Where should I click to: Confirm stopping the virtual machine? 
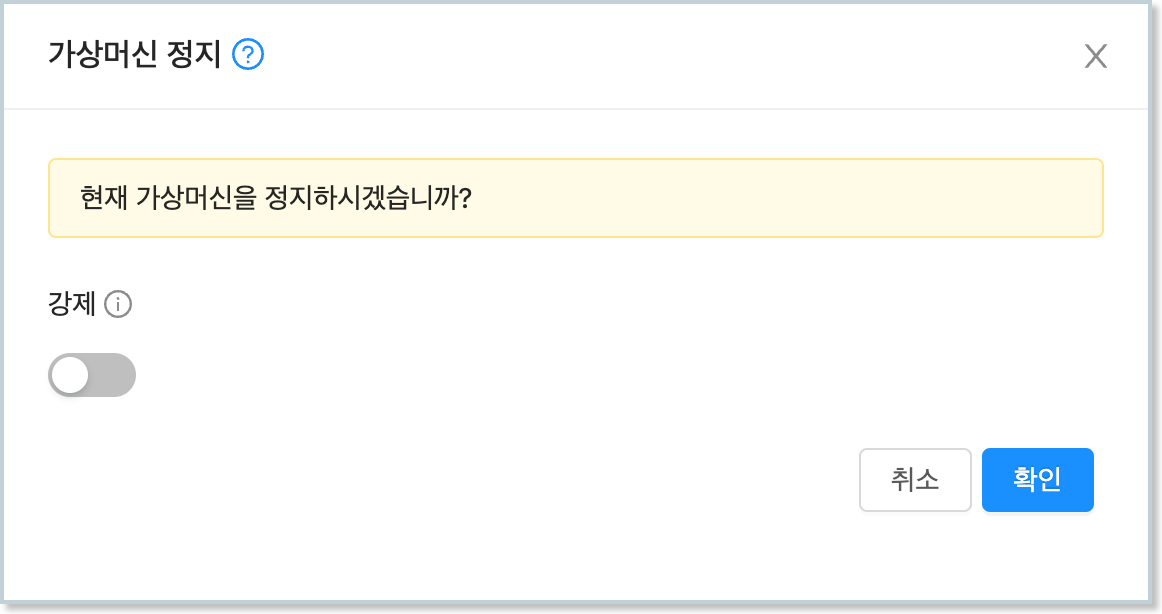[x=1038, y=480]
